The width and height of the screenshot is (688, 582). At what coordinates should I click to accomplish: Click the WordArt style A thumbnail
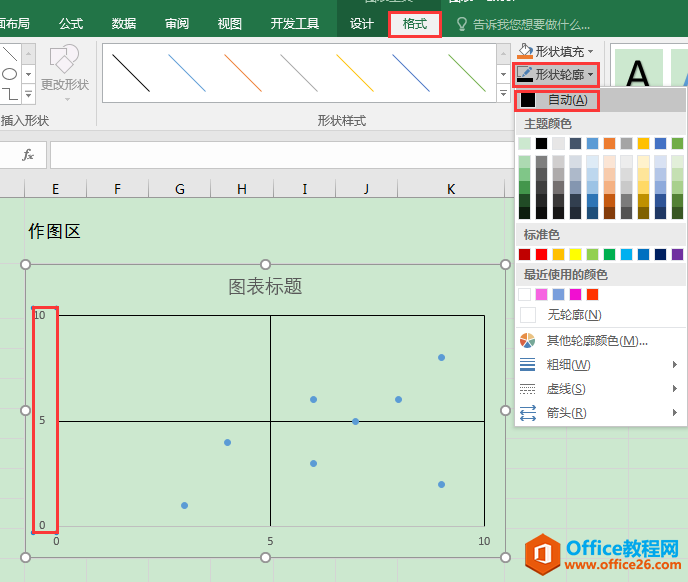tap(638, 70)
